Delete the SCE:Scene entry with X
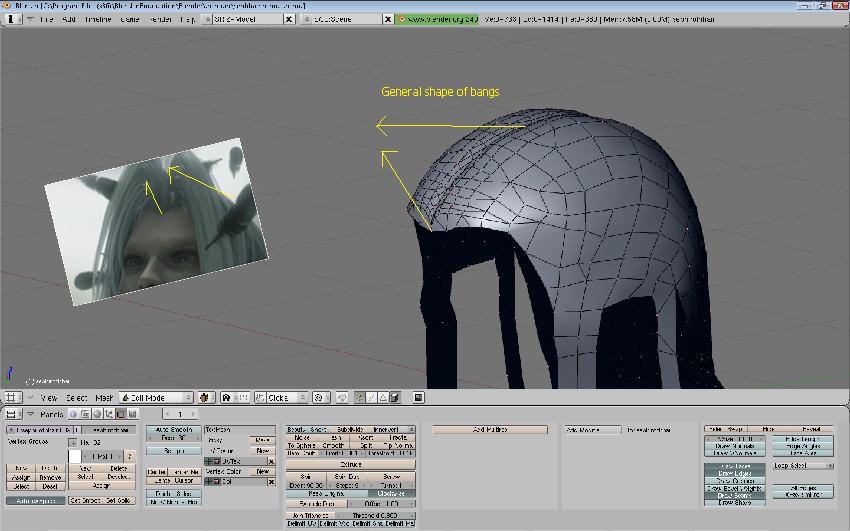The image size is (850, 531). (388, 19)
